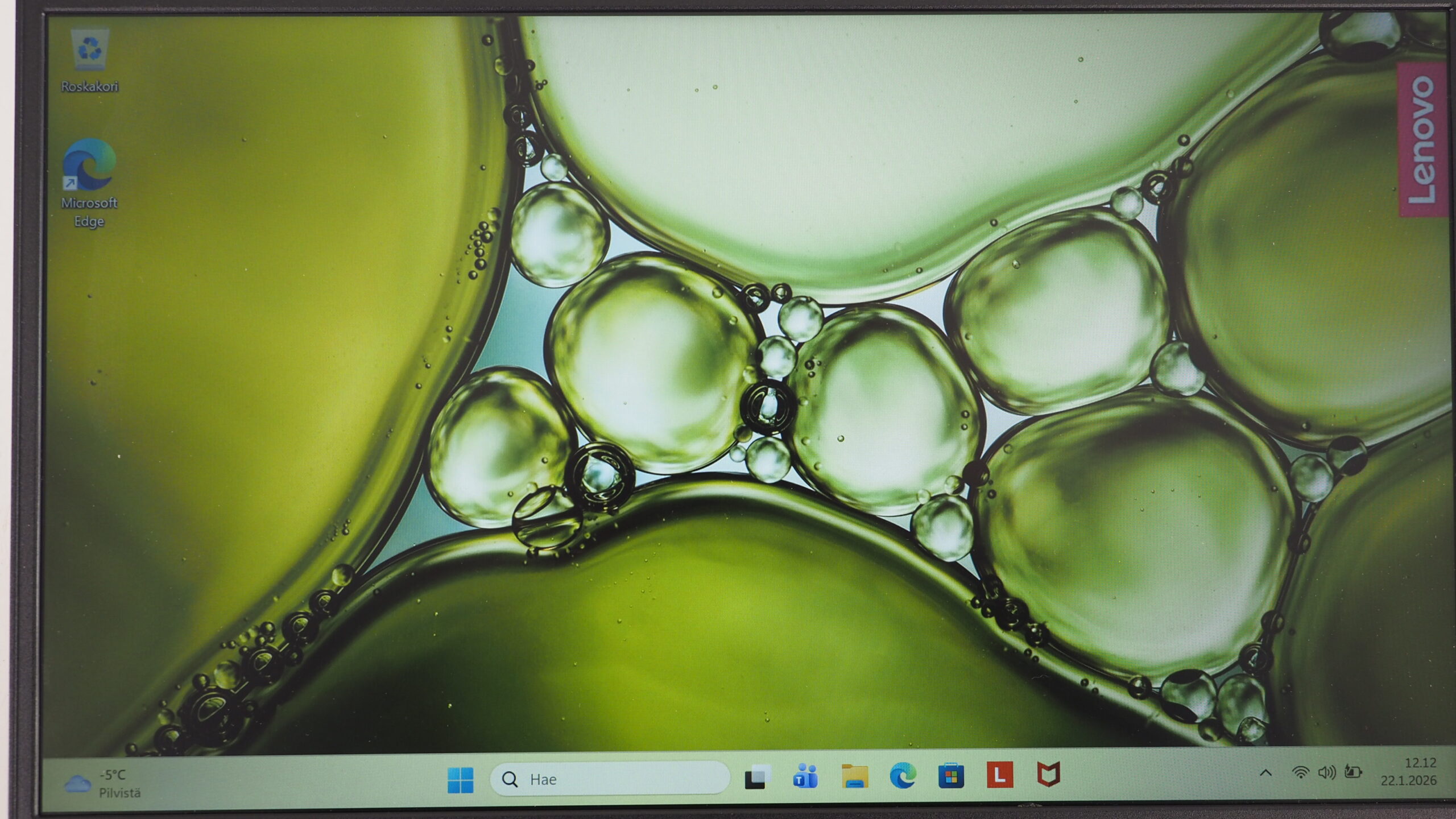
Task: Click the magnifier icon in search
Action: click(510, 779)
